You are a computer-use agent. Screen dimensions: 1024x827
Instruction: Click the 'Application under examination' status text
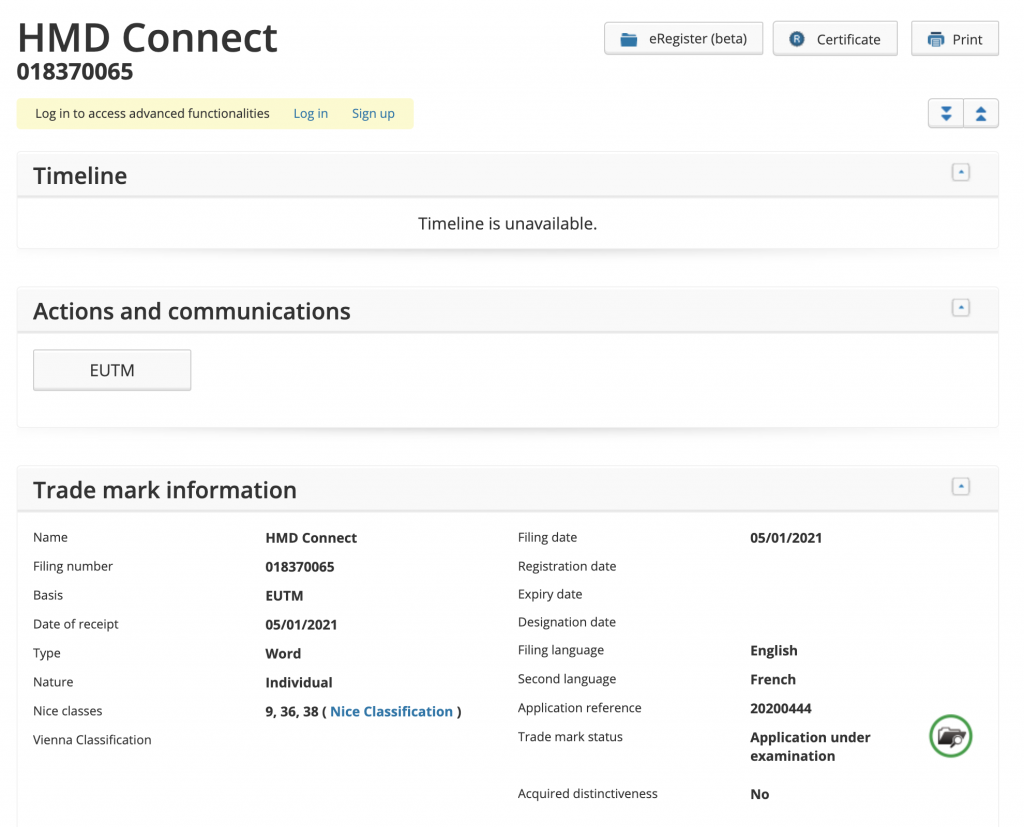click(x=809, y=746)
